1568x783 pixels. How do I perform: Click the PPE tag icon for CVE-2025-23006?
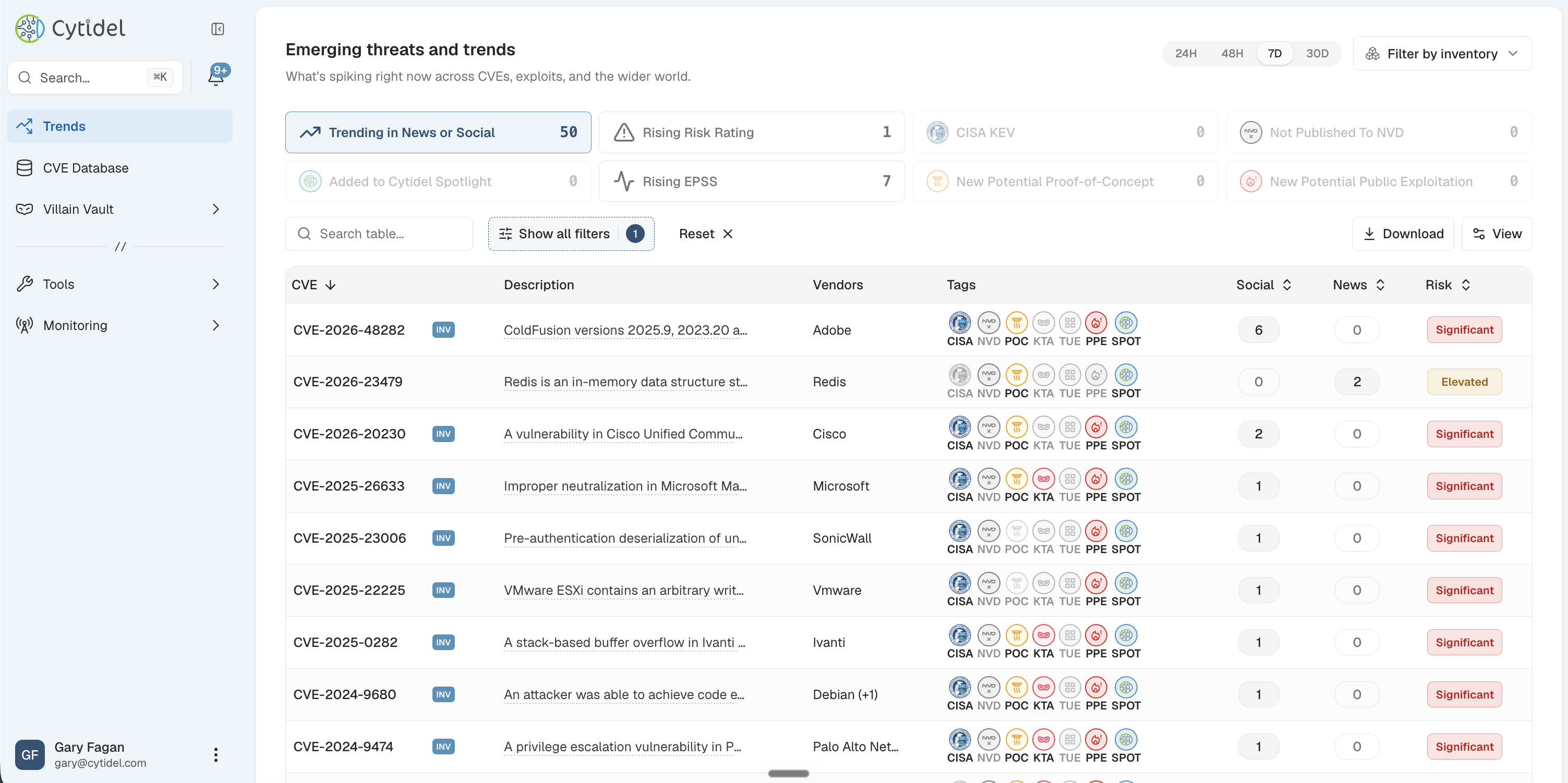coord(1096,531)
